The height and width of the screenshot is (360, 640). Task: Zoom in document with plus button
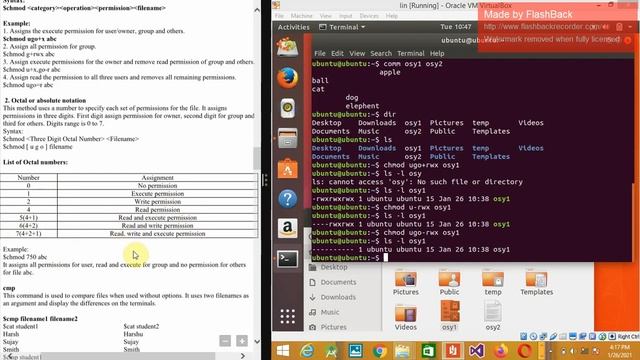[242, 340]
